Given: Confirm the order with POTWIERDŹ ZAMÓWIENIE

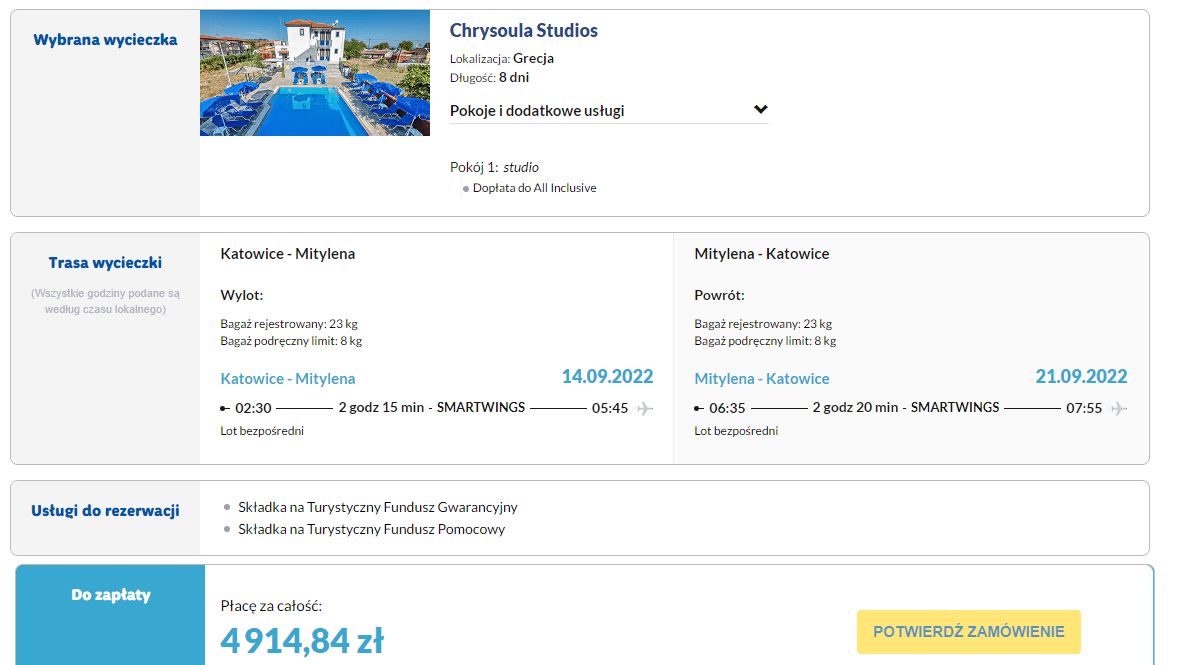Looking at the screenshot, I should pos(968,631).
